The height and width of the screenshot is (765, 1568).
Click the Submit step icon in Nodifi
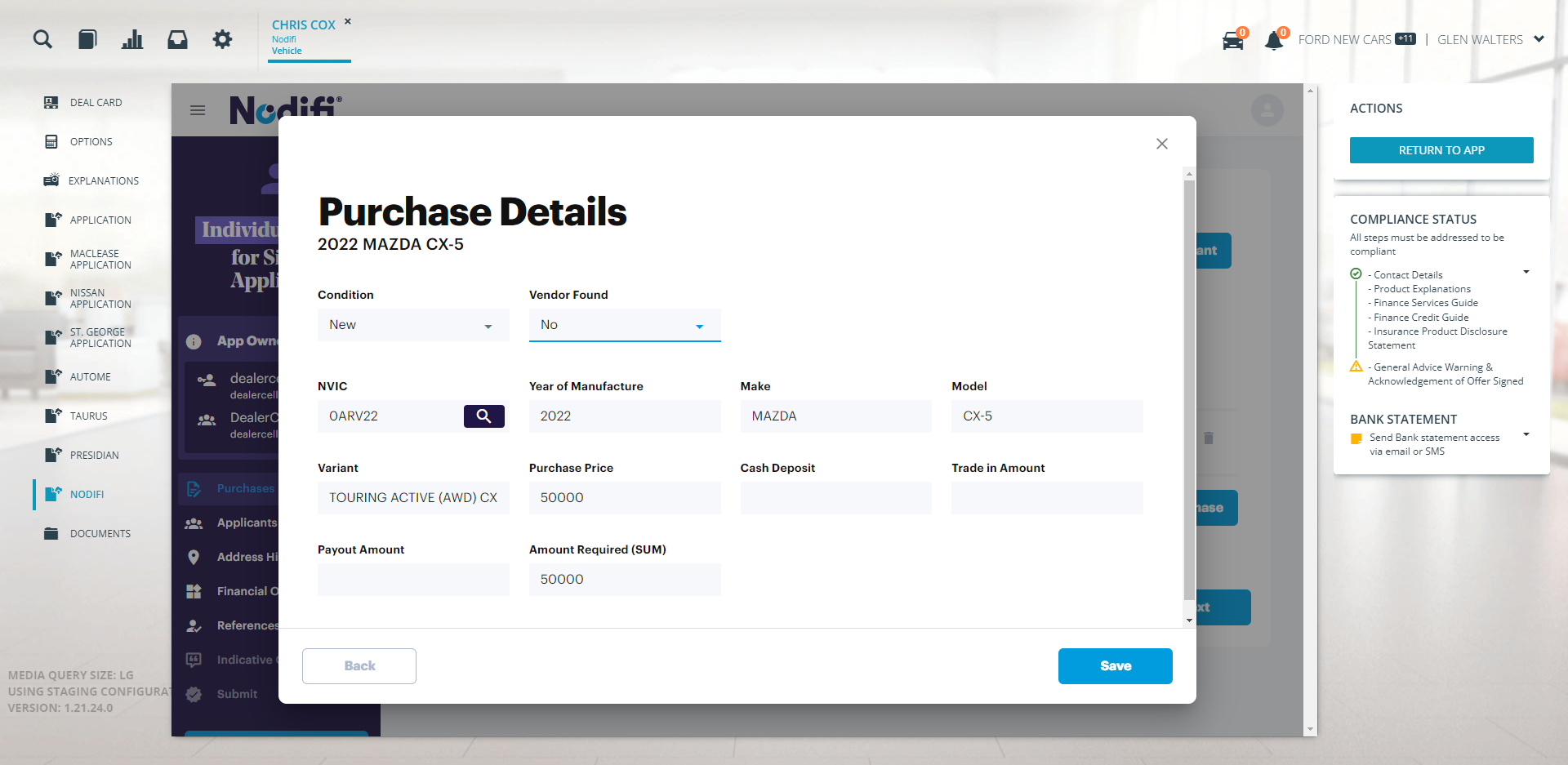(x=194, y=694)
